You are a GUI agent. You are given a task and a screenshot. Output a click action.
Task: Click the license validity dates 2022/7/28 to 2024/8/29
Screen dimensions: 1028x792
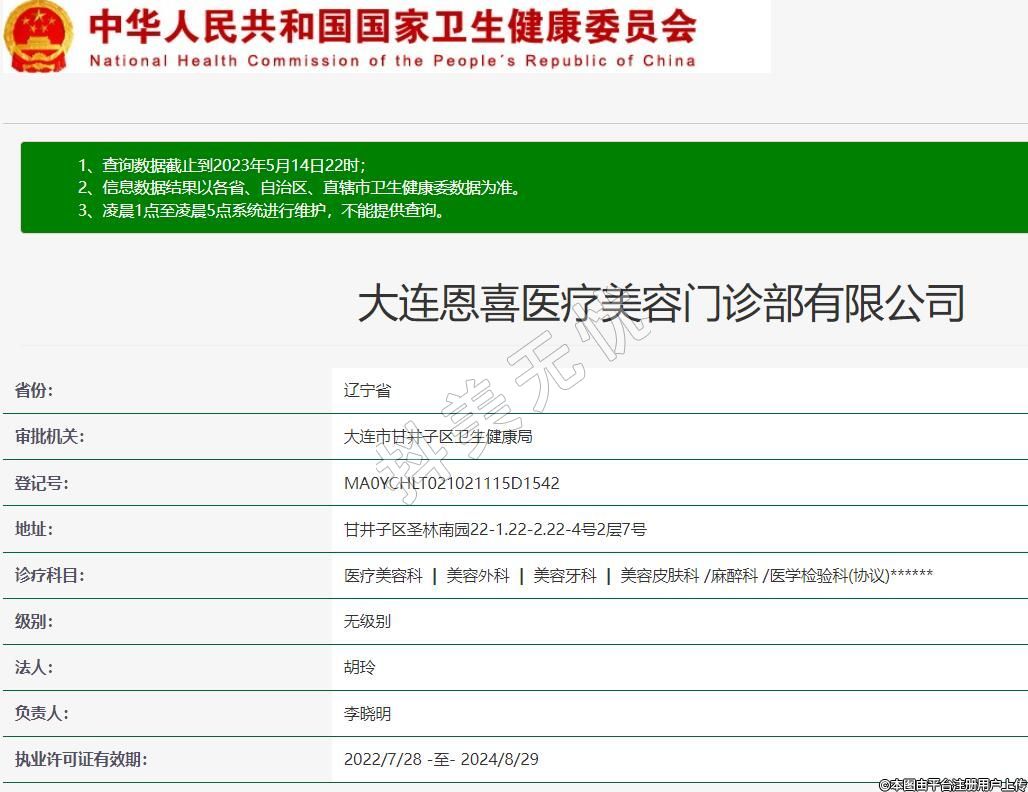click(441, 759)
